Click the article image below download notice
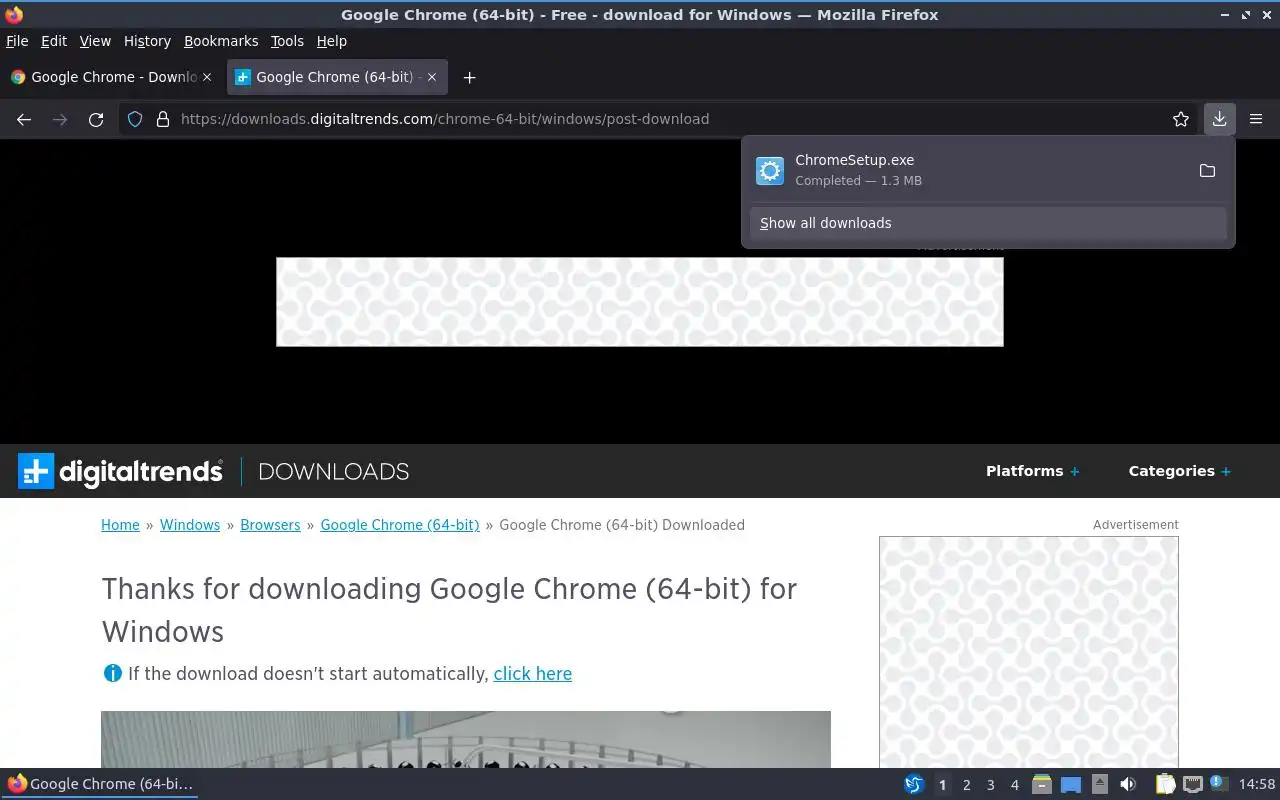Viewport: 1280px width, 800px height. 466,739
